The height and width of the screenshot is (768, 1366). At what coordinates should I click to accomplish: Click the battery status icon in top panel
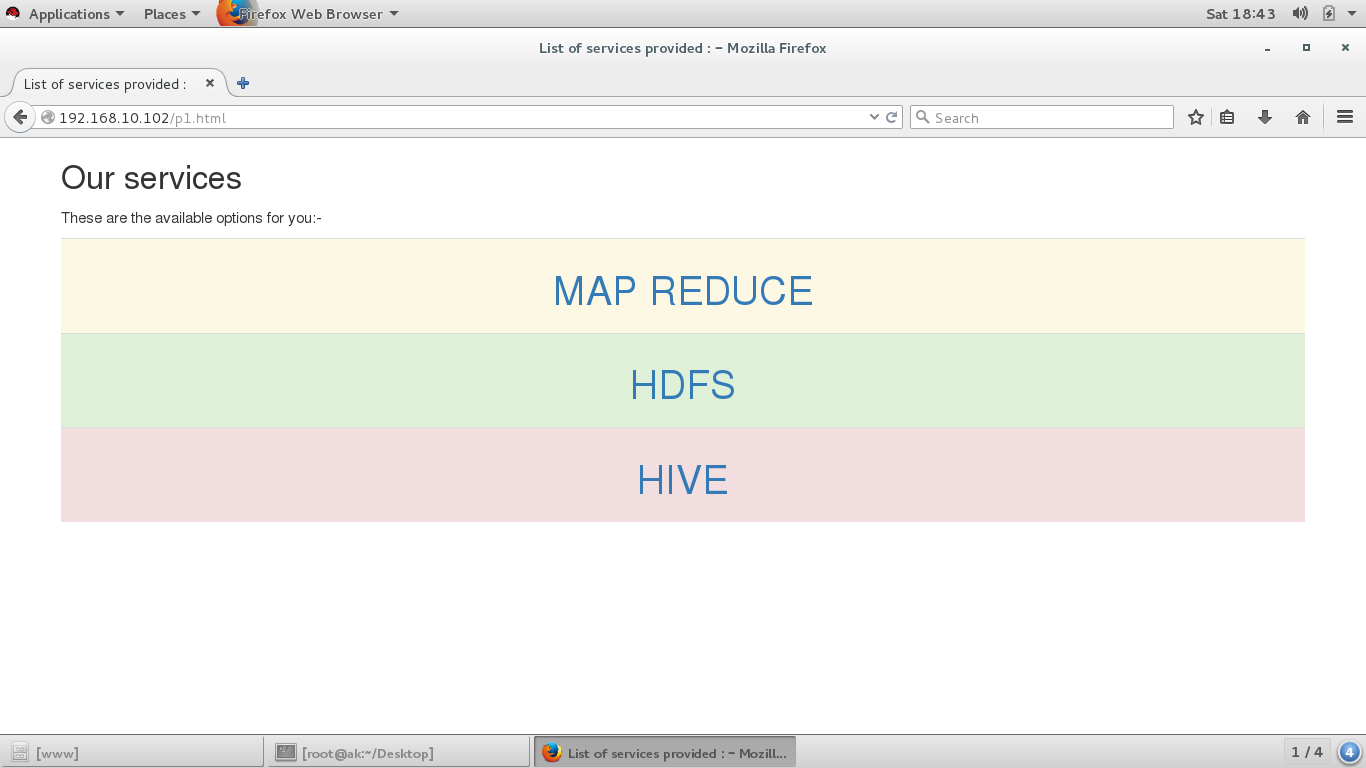pyautogui.click(x=1329, y=14)
